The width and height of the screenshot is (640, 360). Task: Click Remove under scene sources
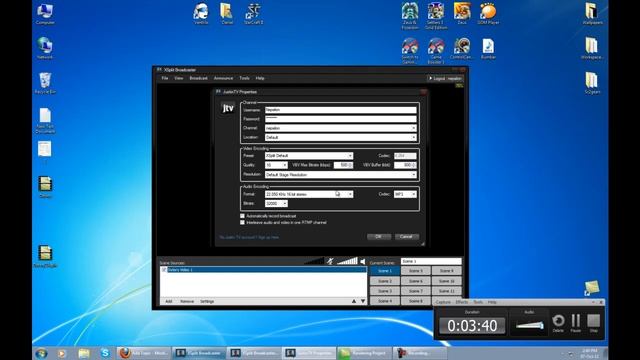(x=187, y=301)
